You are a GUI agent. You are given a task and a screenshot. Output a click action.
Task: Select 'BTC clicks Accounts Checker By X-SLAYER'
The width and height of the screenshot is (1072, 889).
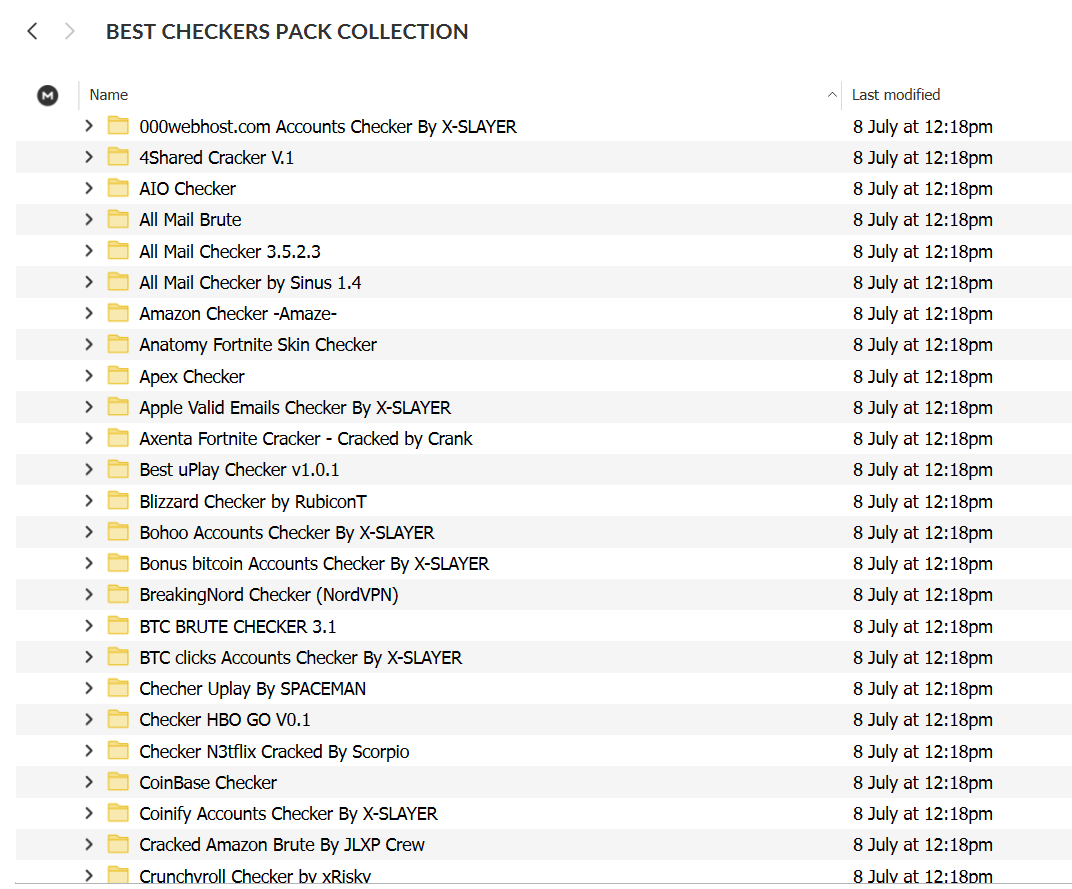pyautogui.click(x=301, y=658)
